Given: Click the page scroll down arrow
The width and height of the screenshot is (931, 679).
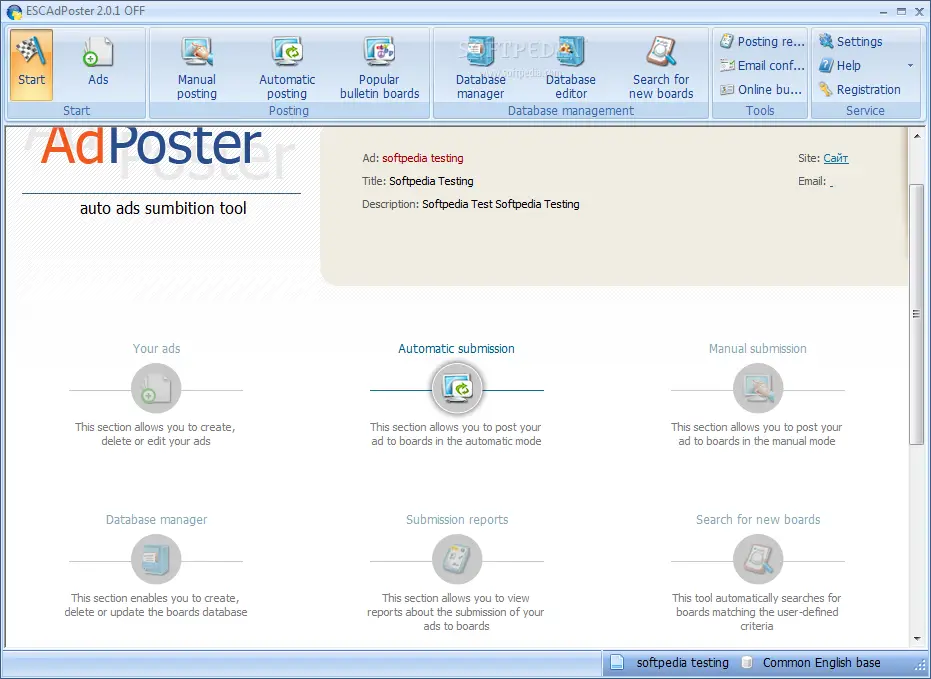Looking at the screenshot, I should (917, 639).
